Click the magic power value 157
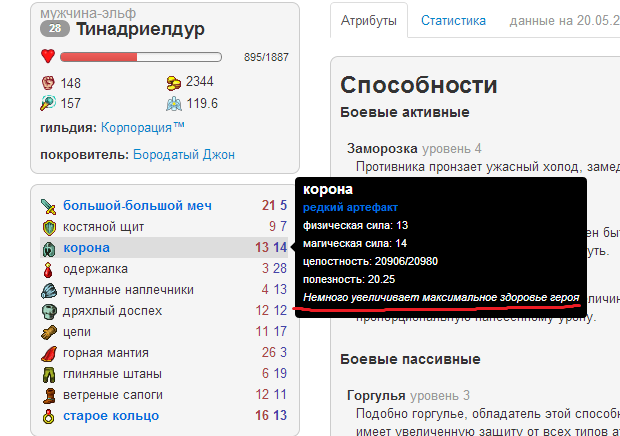This screenshot has width=620, height=436. pos(71,104)
